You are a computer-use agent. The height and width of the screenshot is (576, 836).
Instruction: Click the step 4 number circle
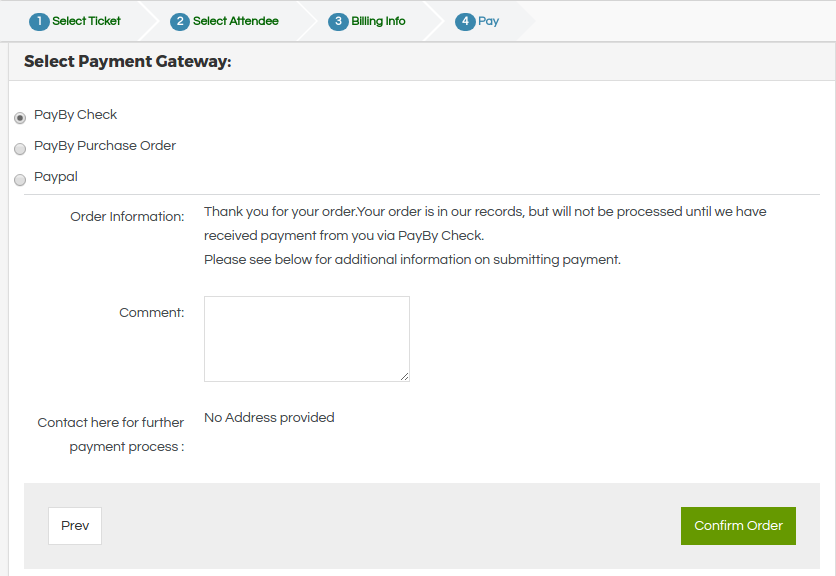point(465,21)
